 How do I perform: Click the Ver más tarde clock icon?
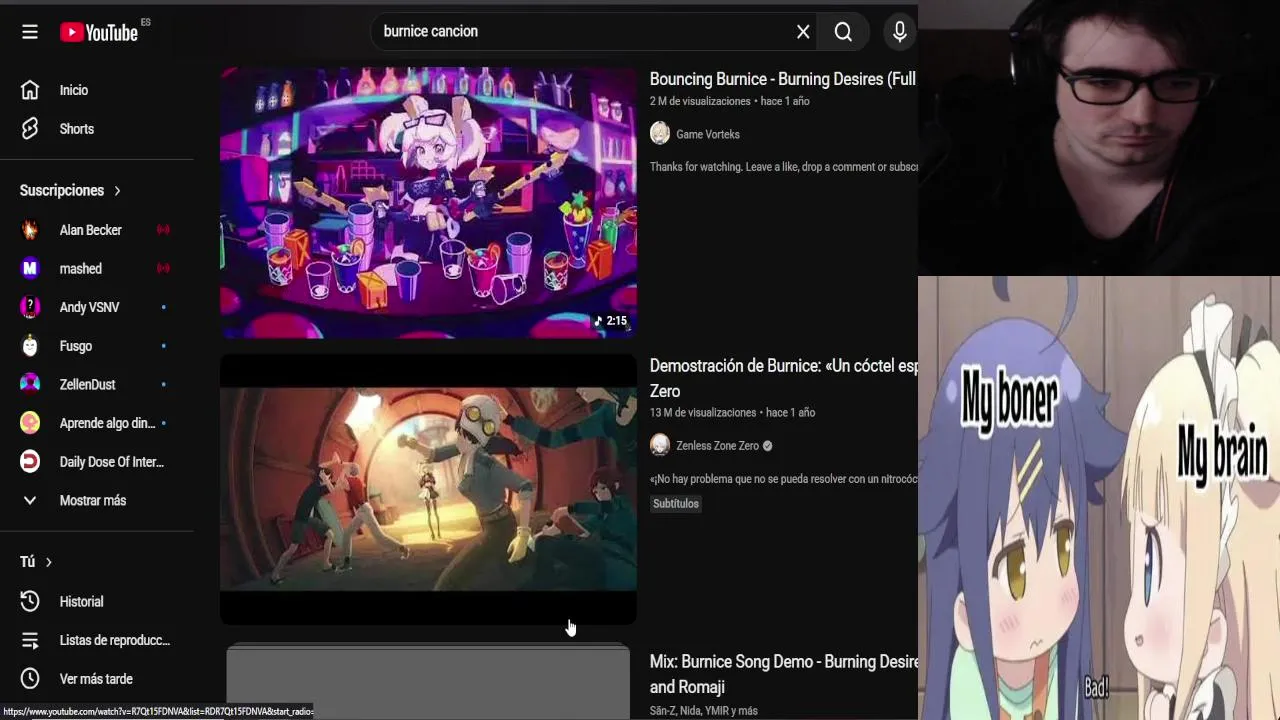point(30,679)
